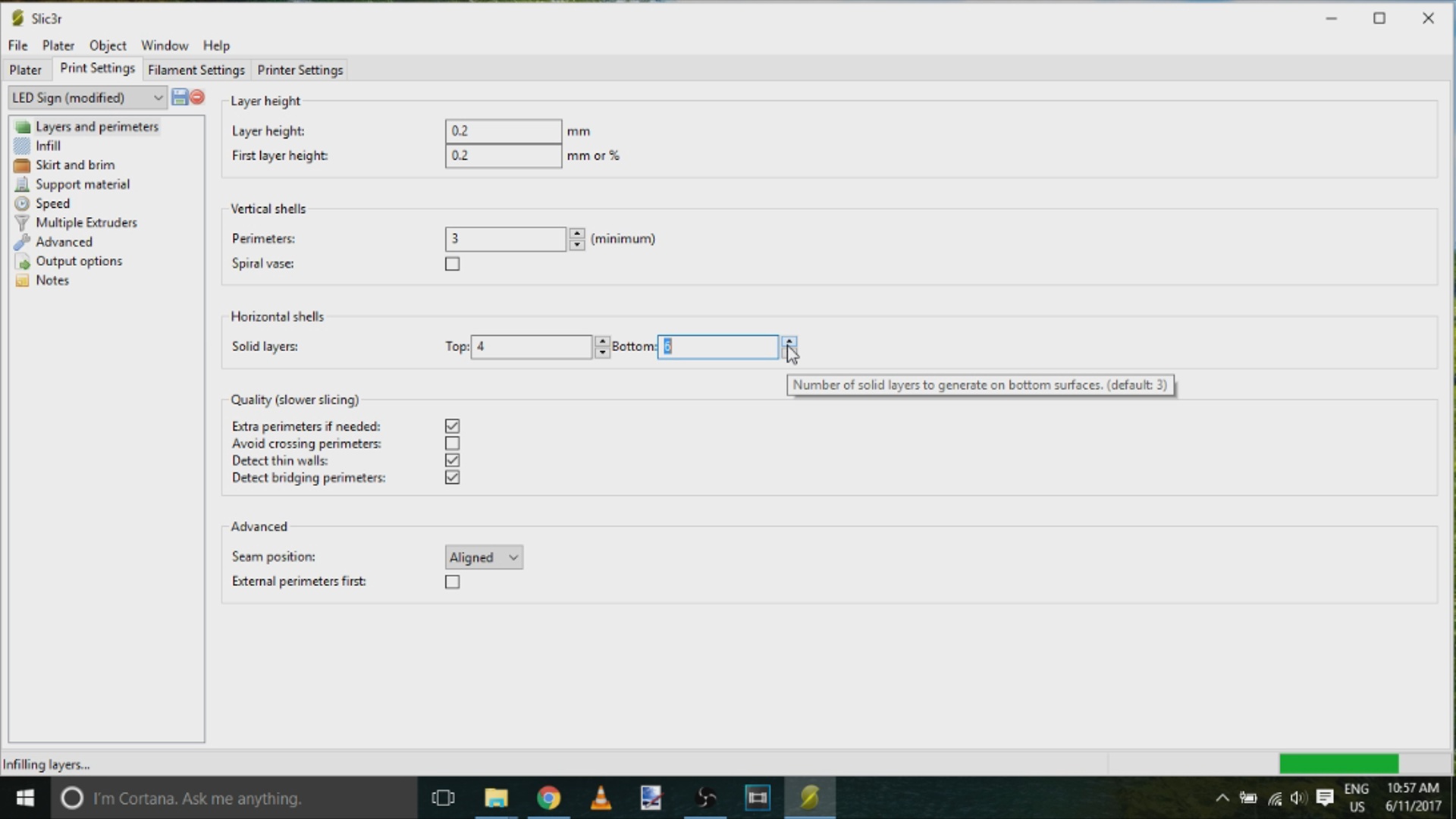1456x819 pixels.
Task: Go to Speed settings
Action: 52,203
